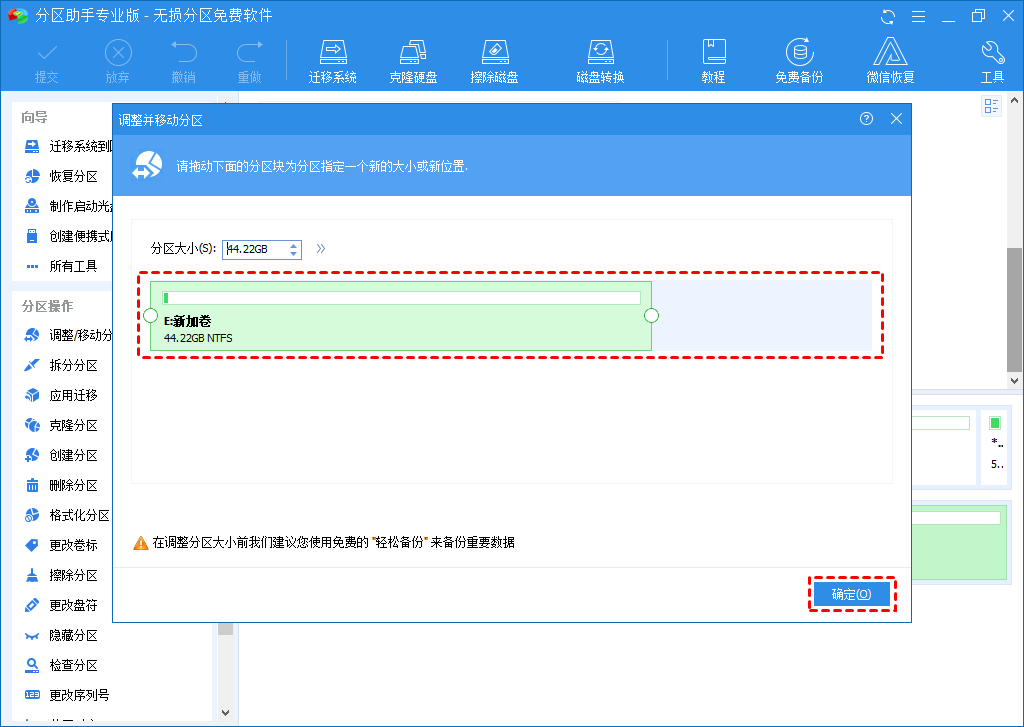
Task: Select 克隆分区 clone partition
Action: pos(61,425)
